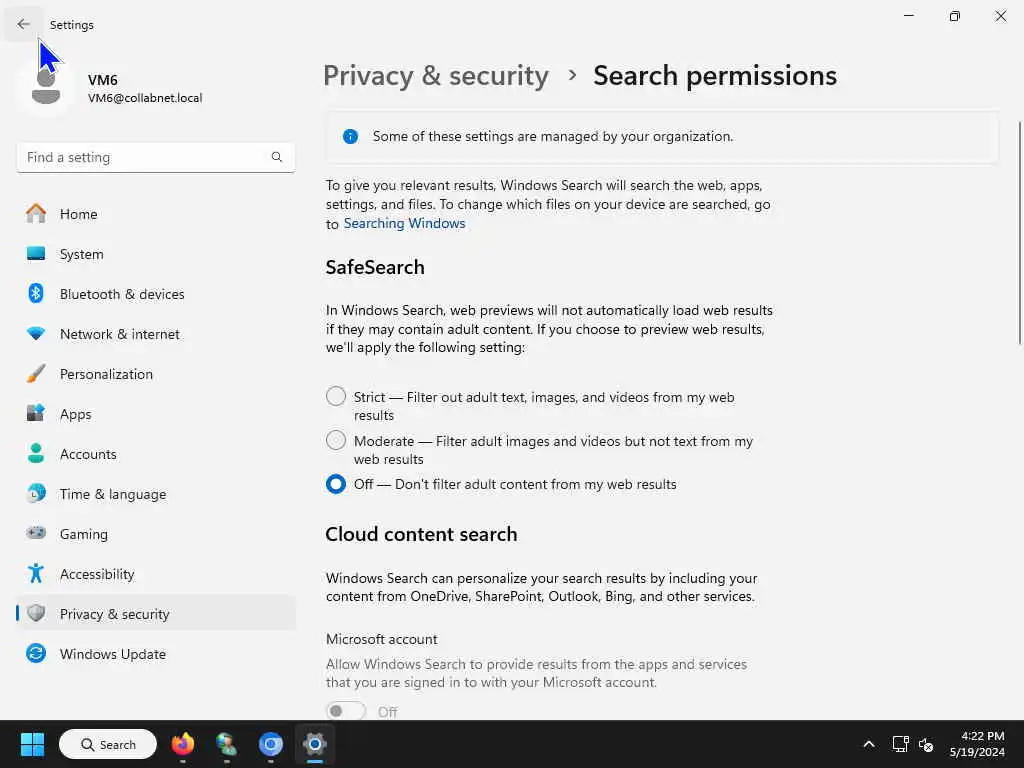Open the Gaming settings category

[83, 534]
